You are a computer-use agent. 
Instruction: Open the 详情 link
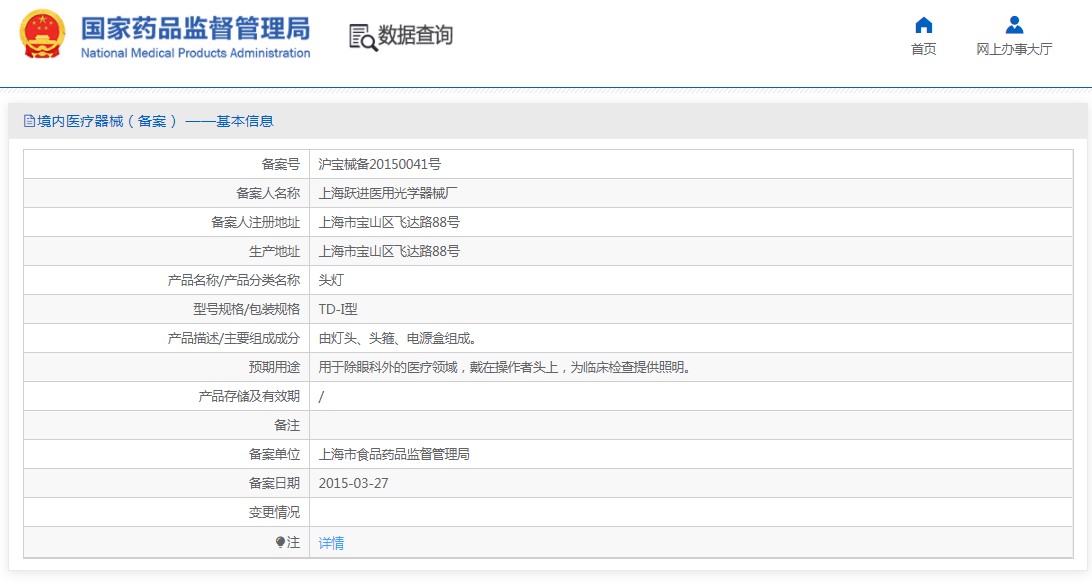coord(331,543)
